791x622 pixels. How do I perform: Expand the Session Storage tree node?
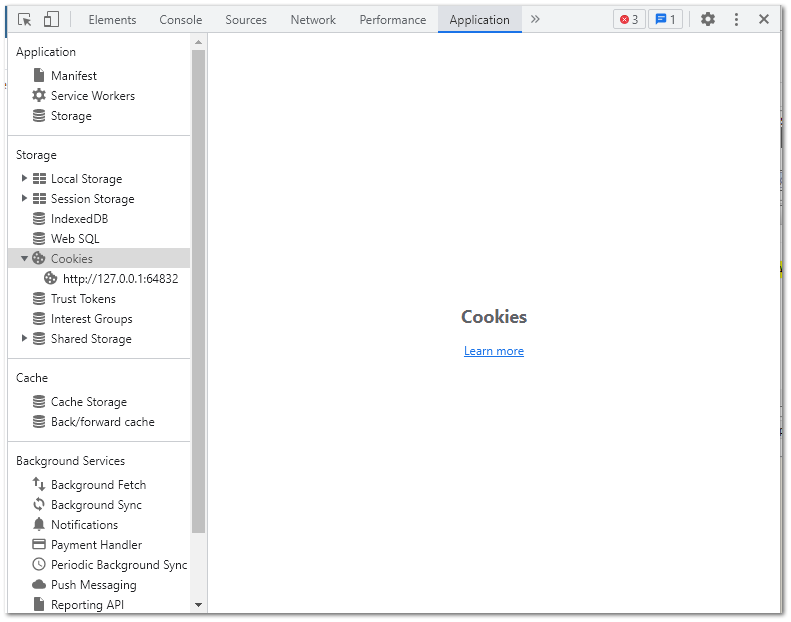[25, 198]
